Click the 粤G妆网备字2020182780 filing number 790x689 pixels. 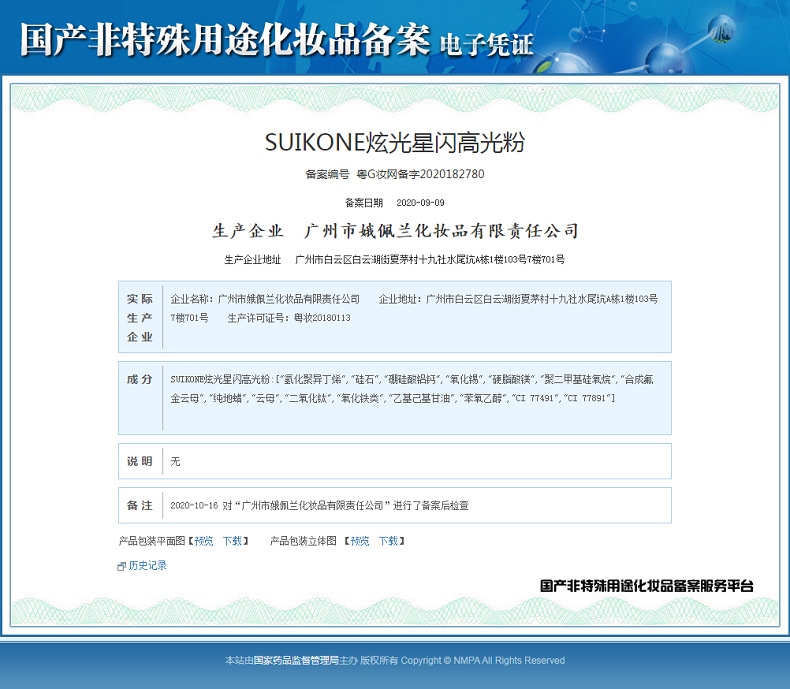pos(420,174)
